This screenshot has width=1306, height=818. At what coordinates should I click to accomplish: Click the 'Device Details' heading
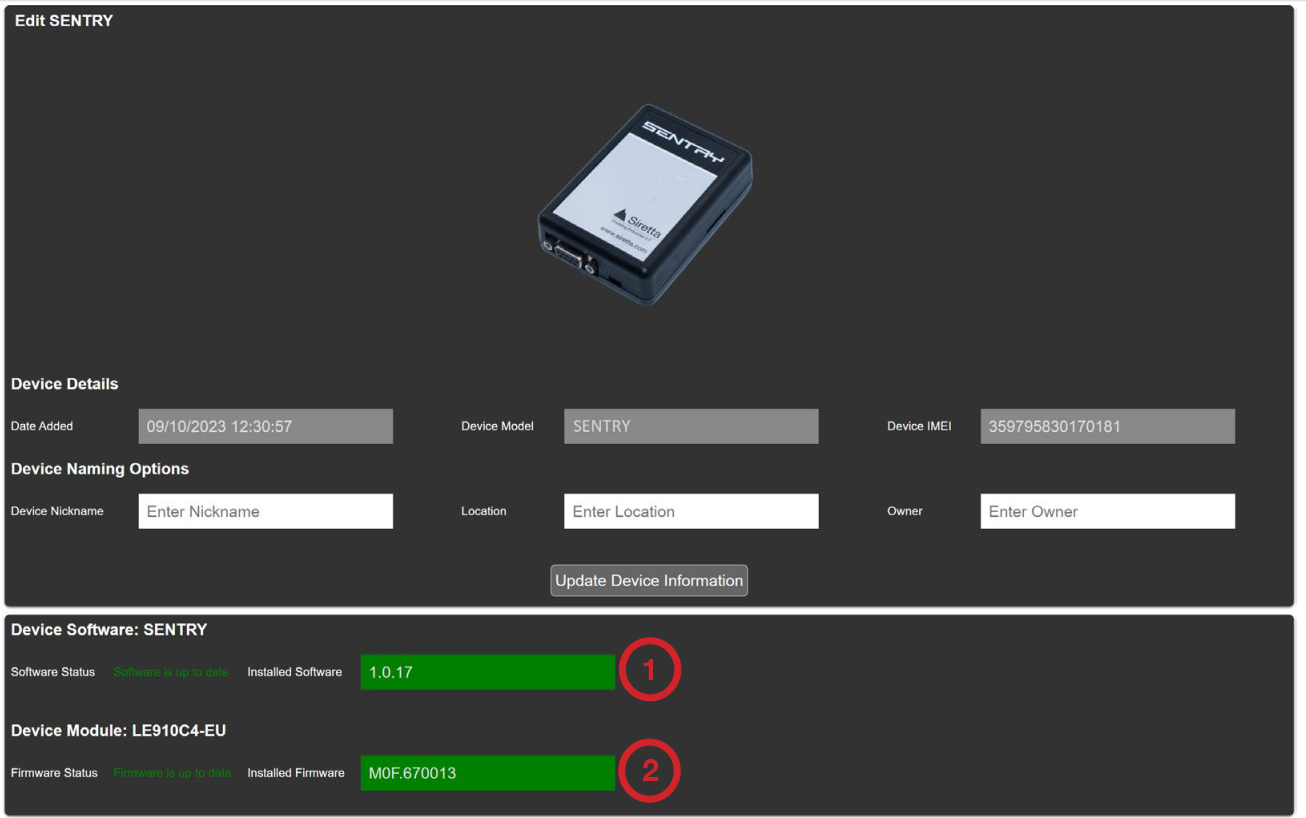64,384
